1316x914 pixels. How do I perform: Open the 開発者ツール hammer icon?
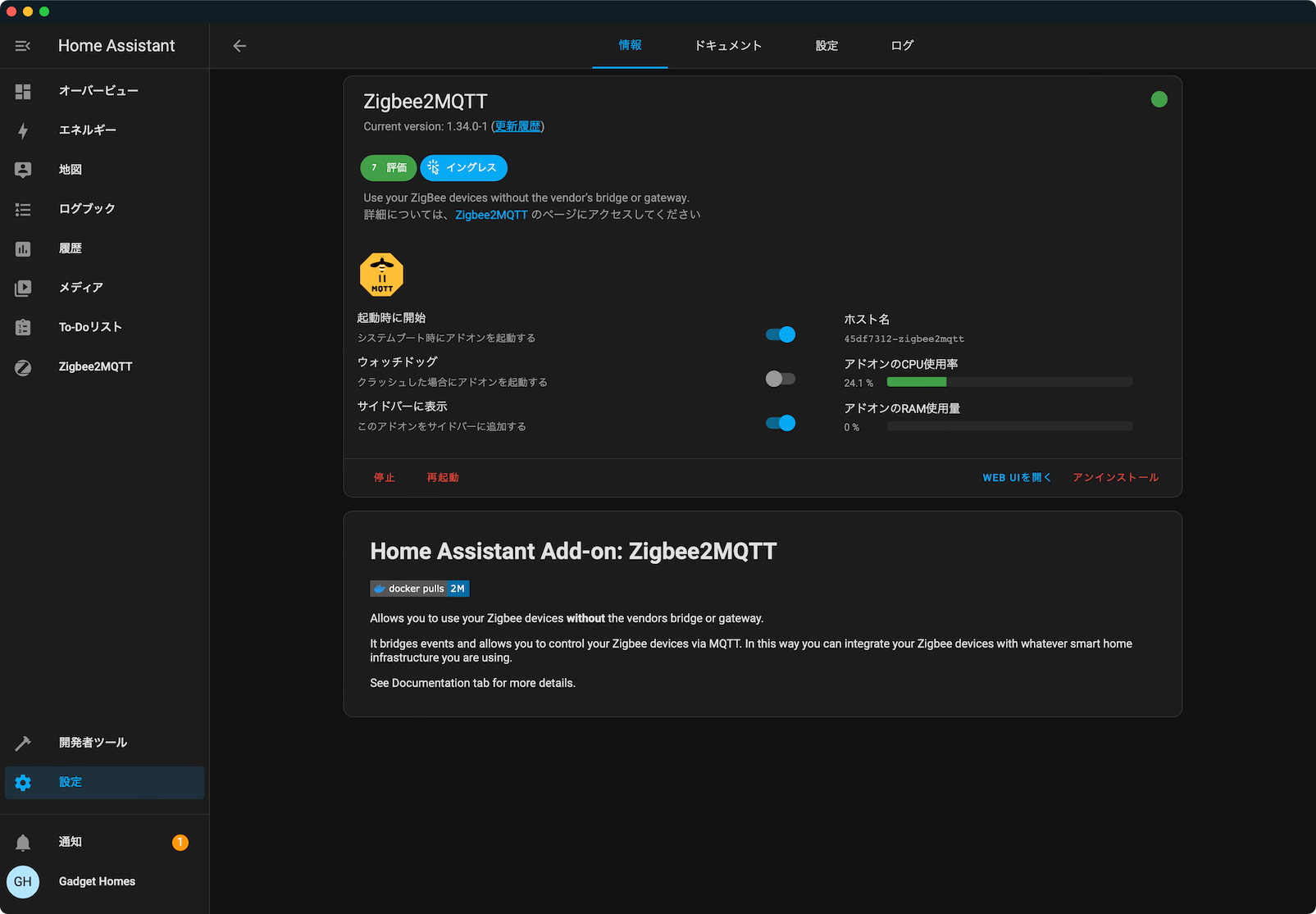coord(23,743)
